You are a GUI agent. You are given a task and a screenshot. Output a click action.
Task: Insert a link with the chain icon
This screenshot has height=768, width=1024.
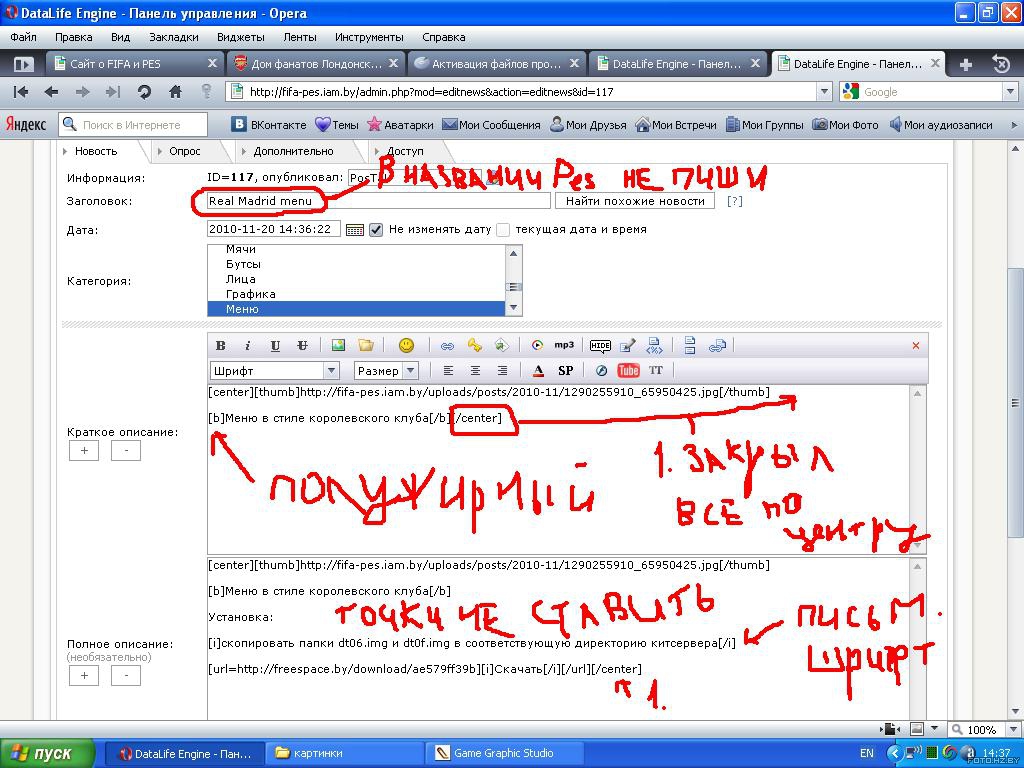pos(447,345)
